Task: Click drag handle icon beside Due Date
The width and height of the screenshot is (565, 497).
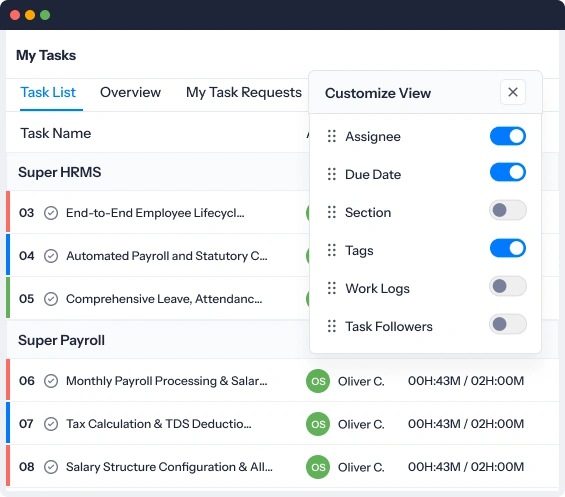Action: click(x=332, y=174)
